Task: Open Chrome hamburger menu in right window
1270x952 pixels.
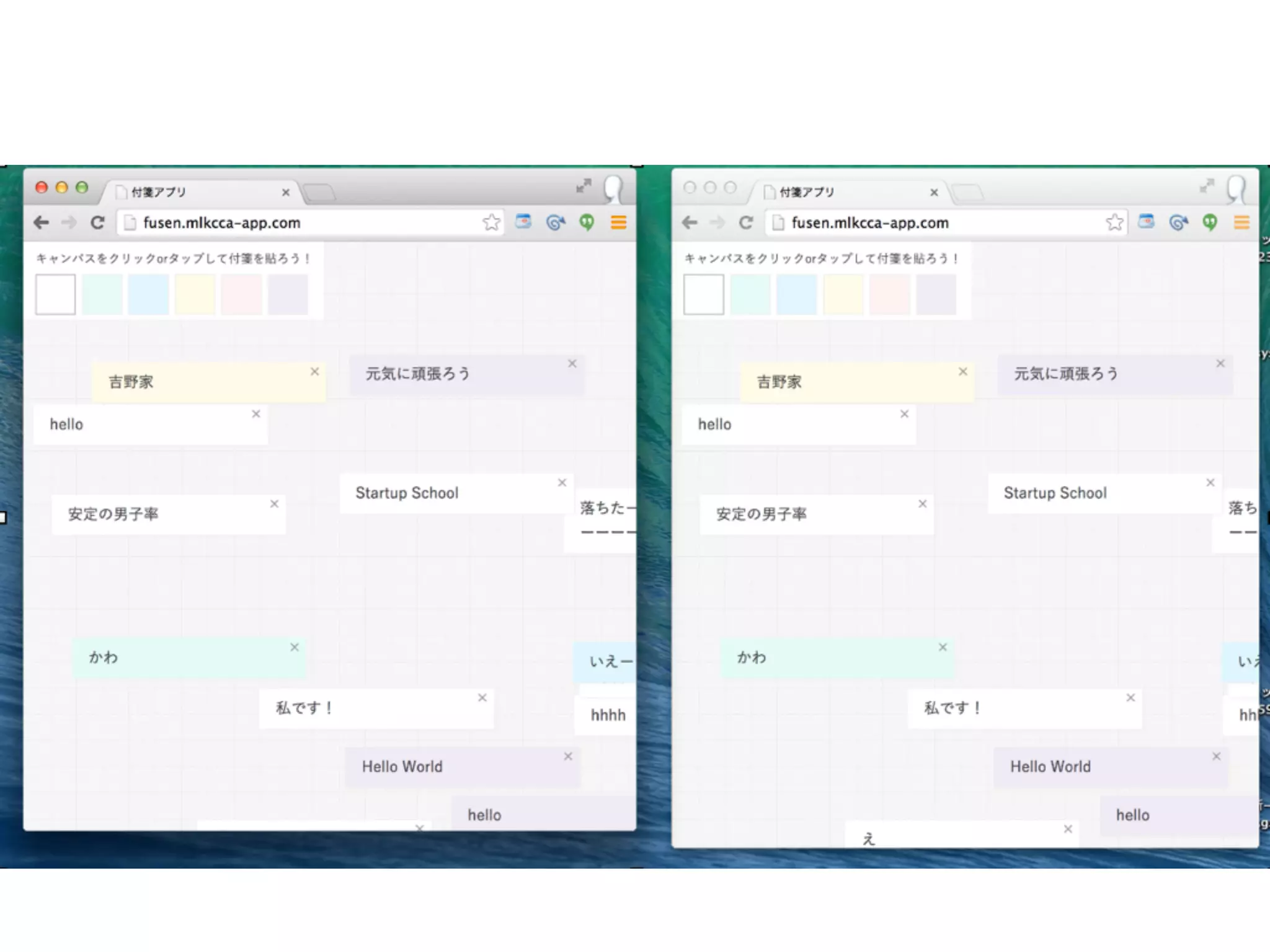Action: click(x=1241, y=223)
